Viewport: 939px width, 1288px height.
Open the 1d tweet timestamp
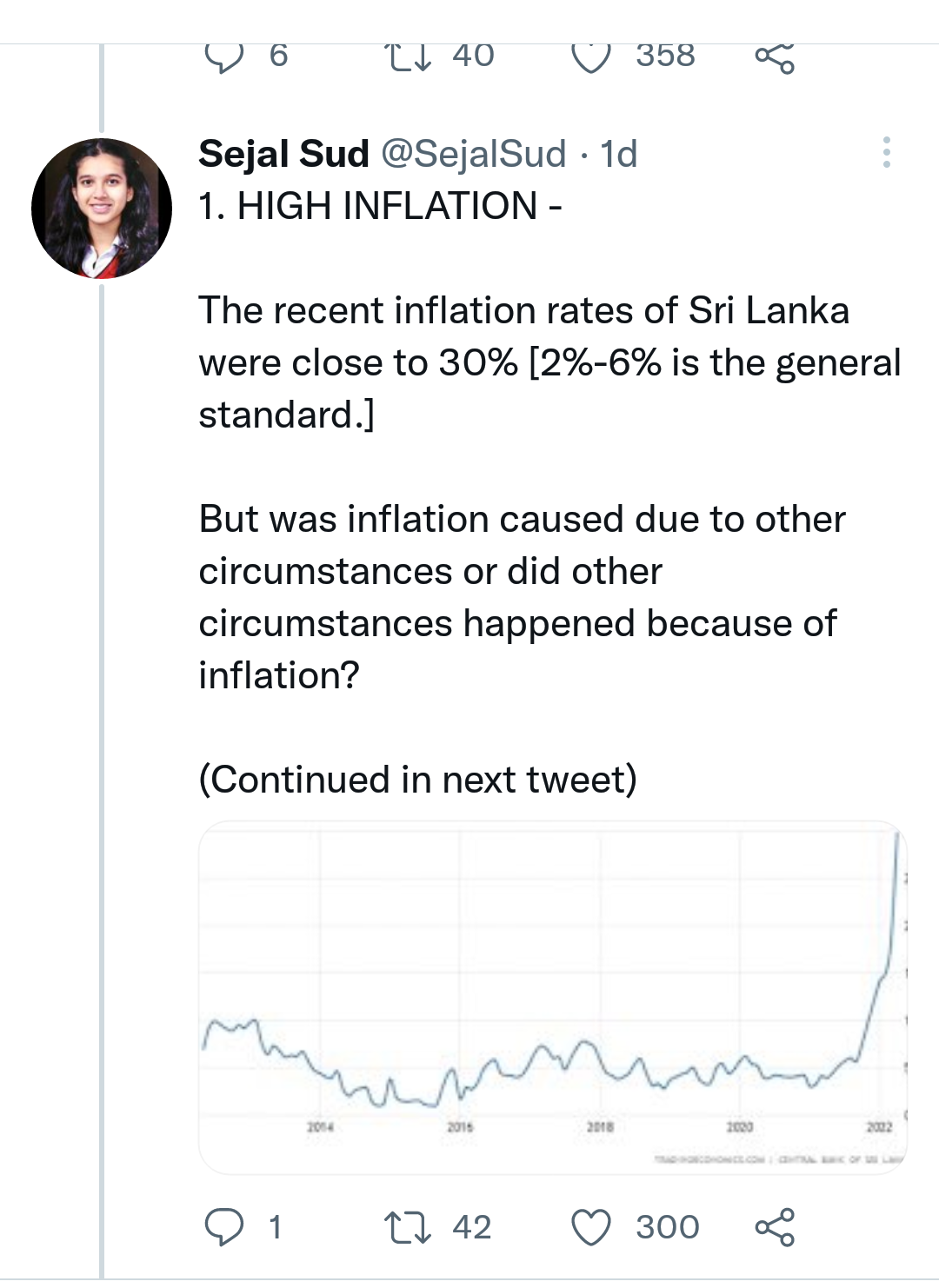(x=618, y=154)
